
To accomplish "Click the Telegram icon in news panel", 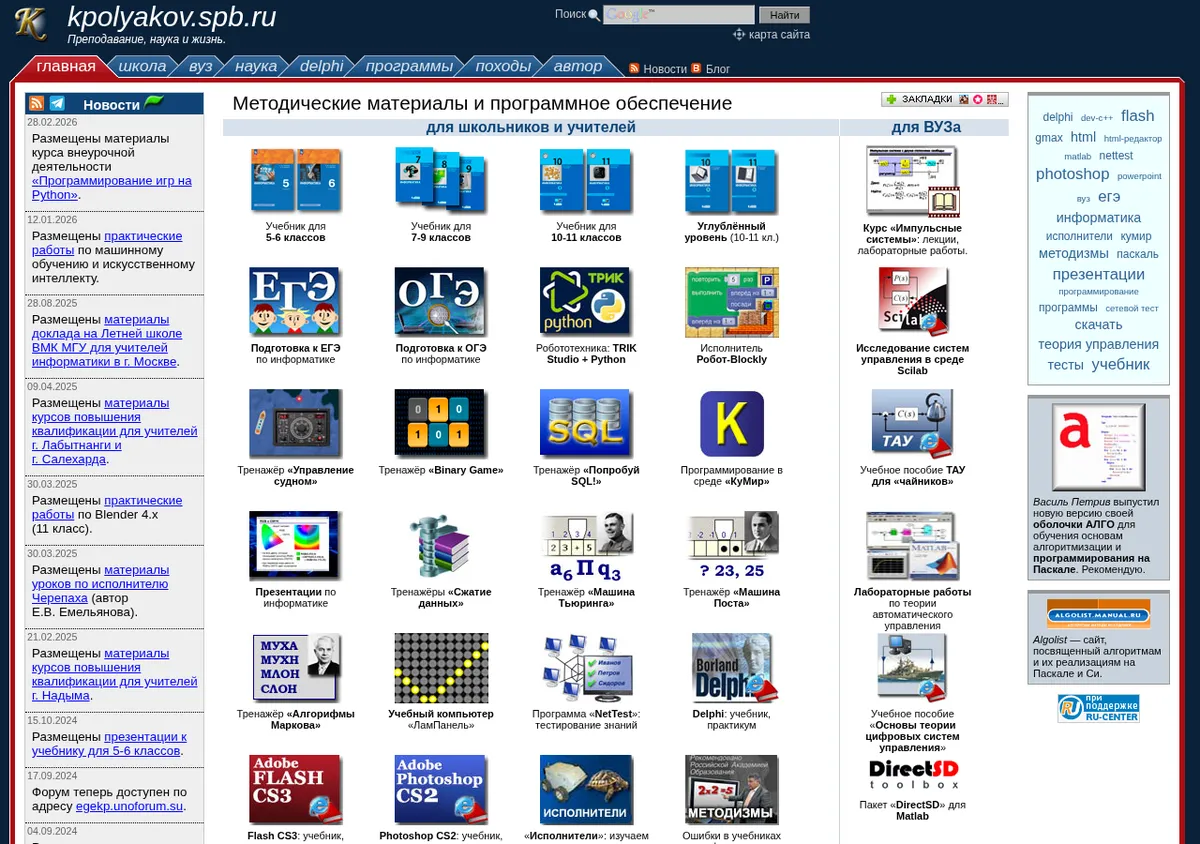I will click(58, 104).
